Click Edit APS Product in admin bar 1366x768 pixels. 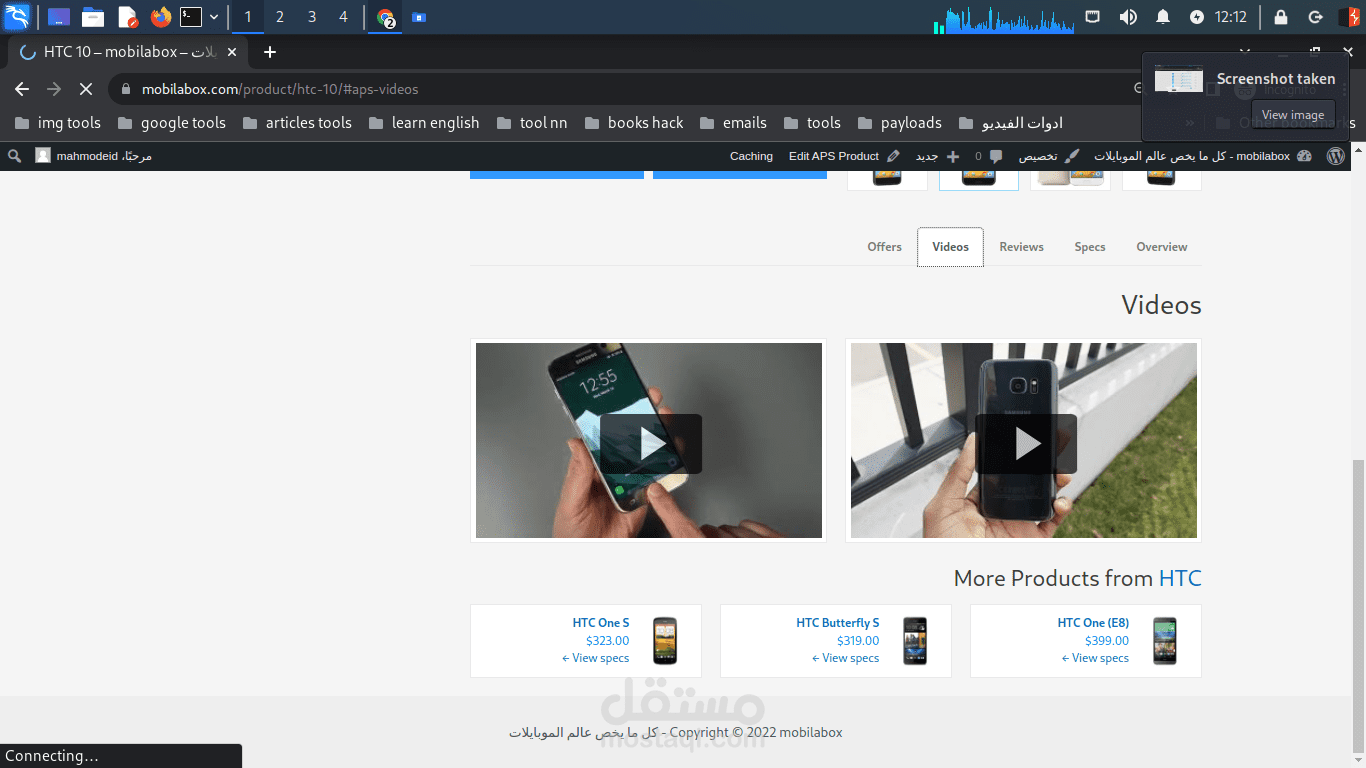[x=844, y=156]
